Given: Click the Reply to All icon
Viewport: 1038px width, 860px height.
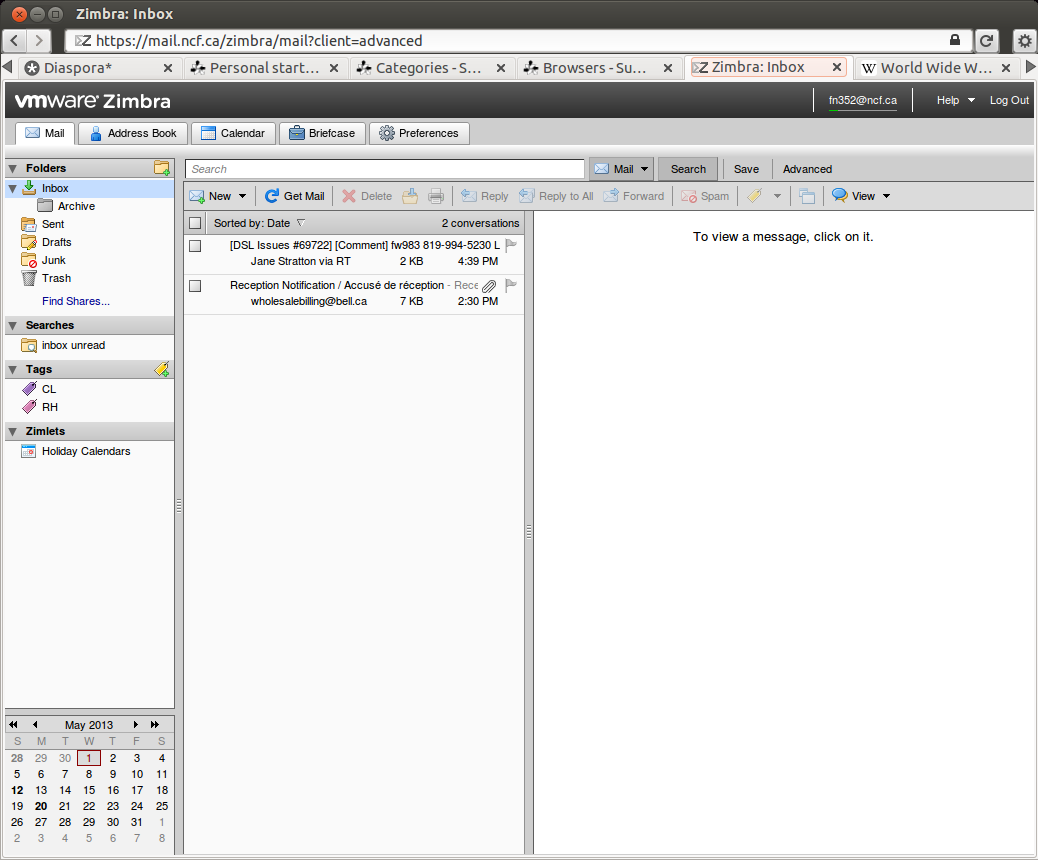Looking at the screenshot, I should tap(526, 196).
